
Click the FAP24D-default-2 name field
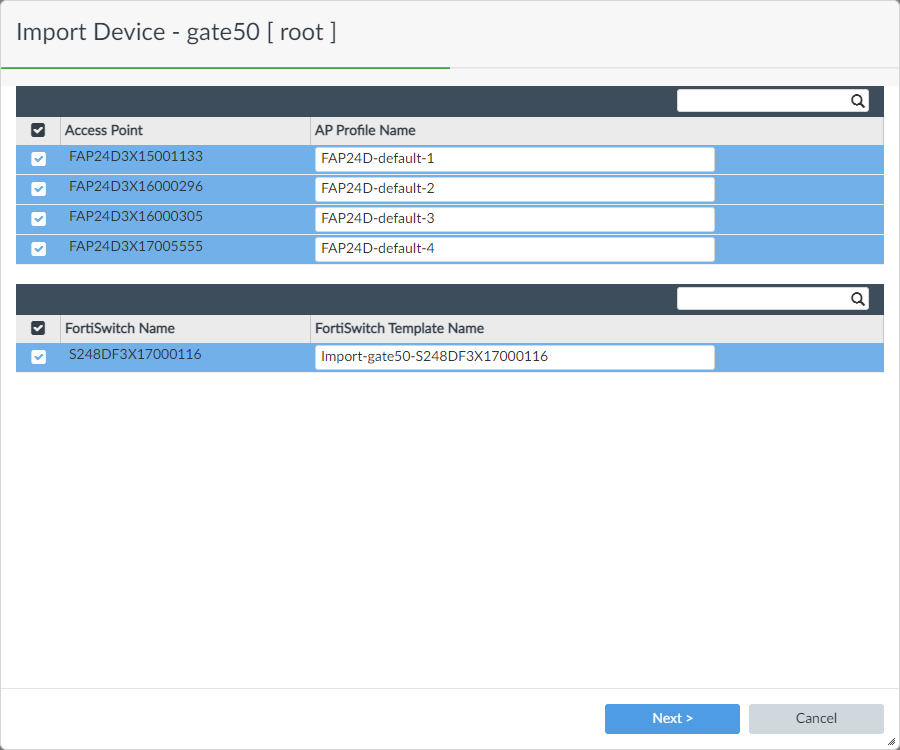click(515, 189)
